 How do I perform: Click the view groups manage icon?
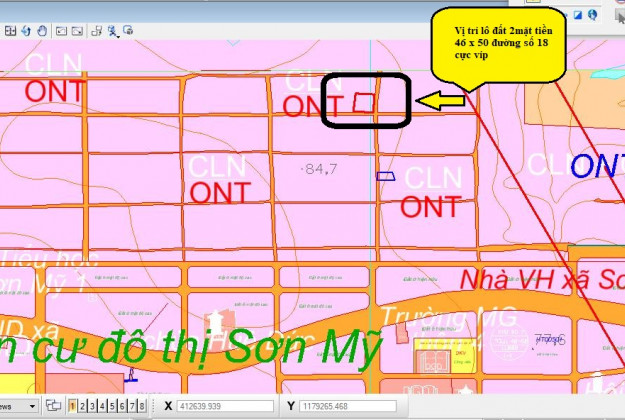pyautogui.click(x=53, y=406)
